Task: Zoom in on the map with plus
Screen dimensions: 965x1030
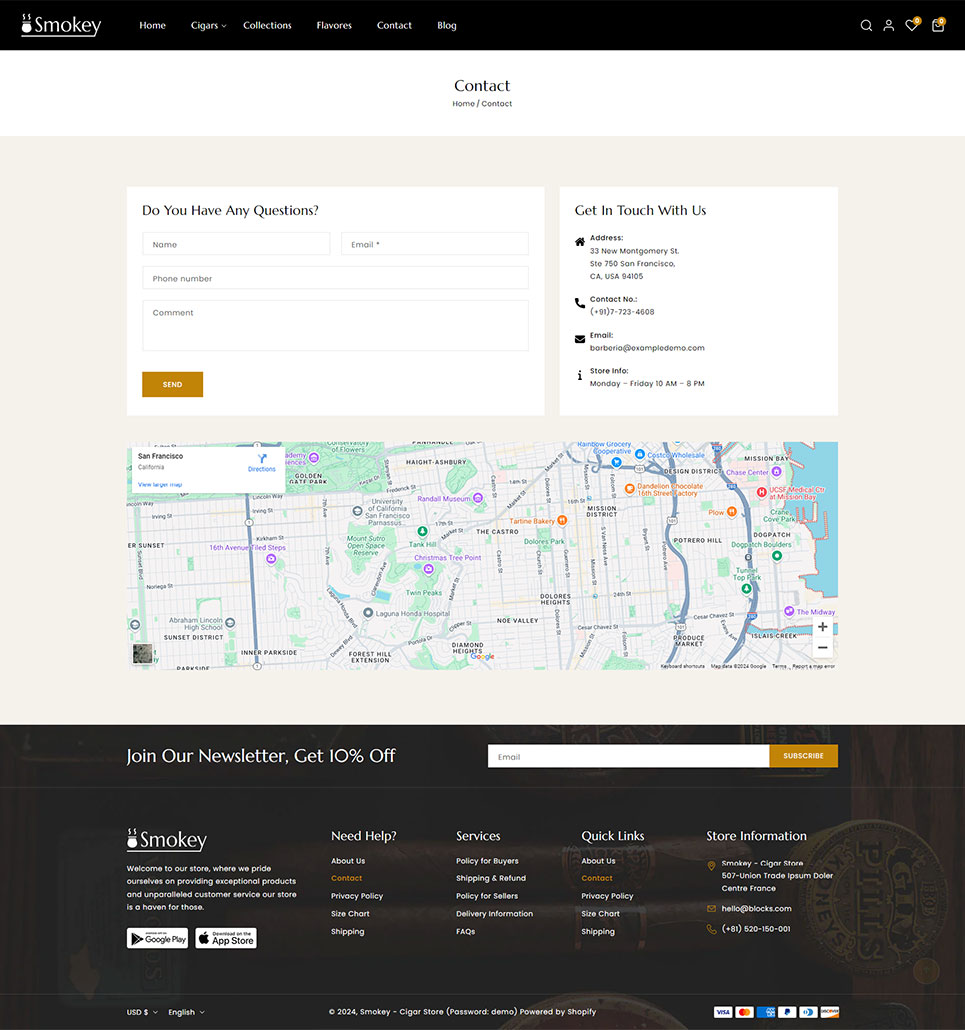Action: click(822, 627)
